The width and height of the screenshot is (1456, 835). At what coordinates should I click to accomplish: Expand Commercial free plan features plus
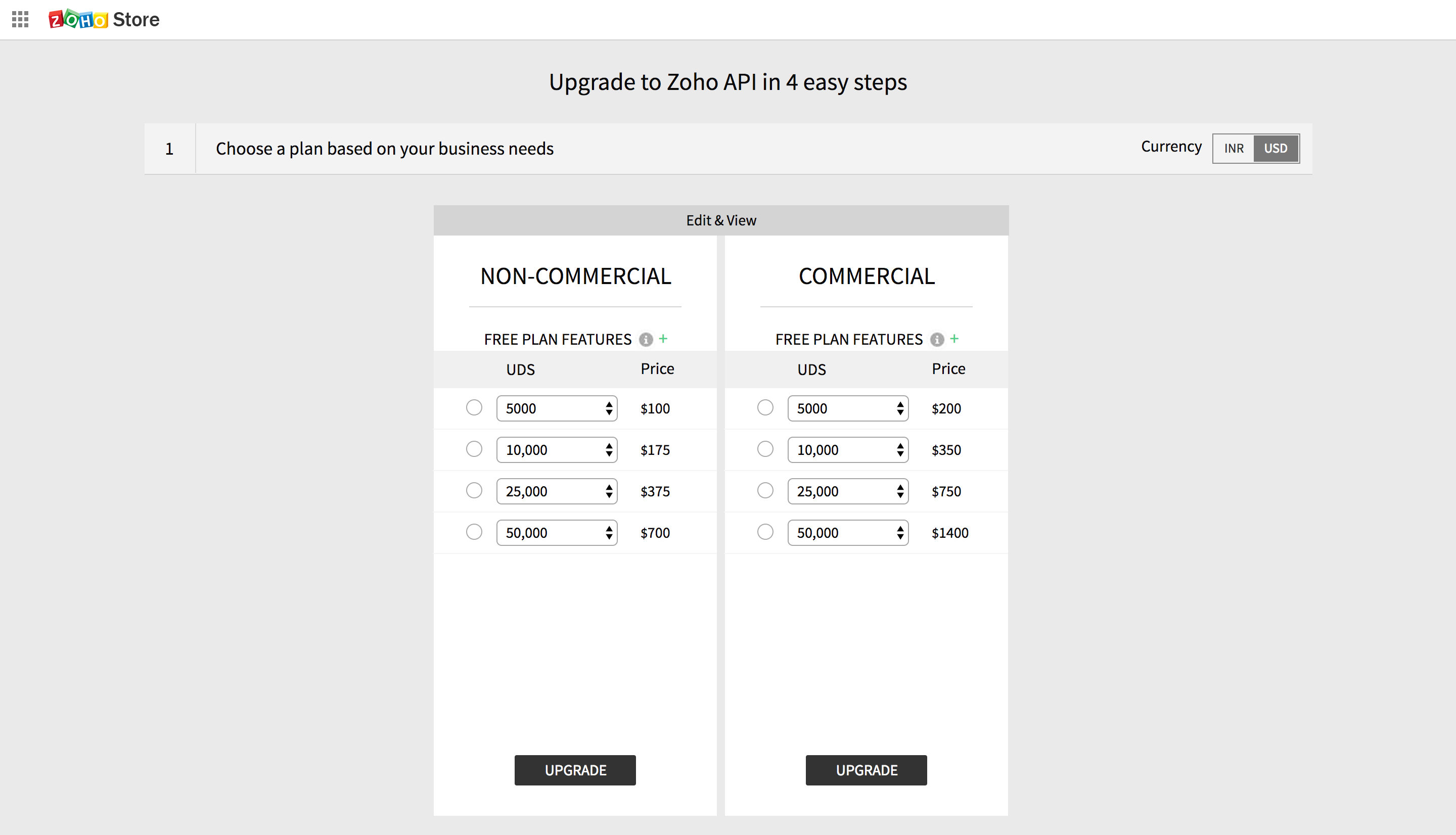pyautogui.click(x=955, y=339)
